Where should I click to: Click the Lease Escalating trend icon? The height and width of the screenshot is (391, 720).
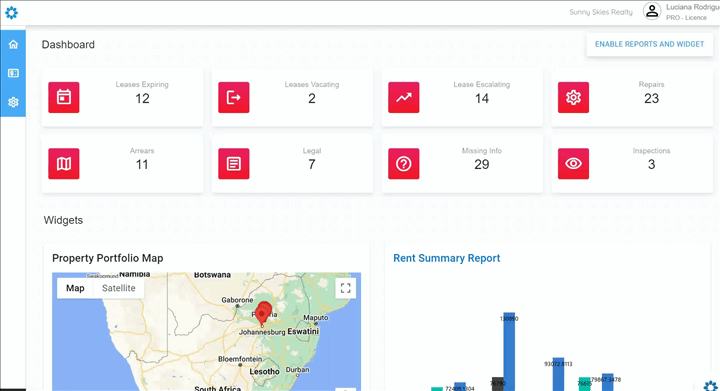pyautogui.click(x=404, y=97)
